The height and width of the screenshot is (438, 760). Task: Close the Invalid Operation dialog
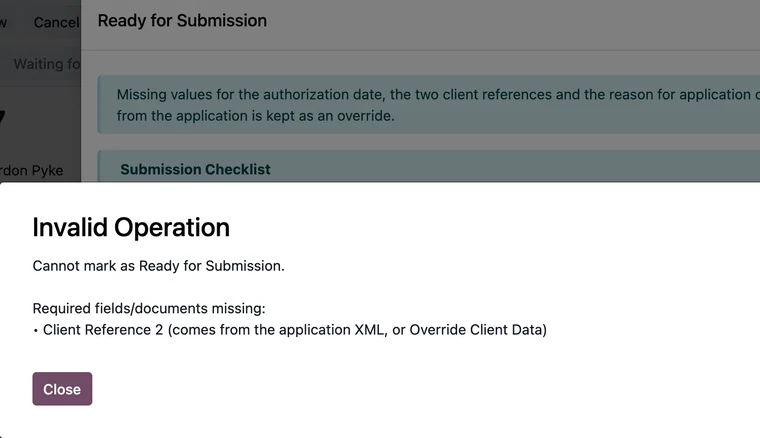pyautogui.click(x=62, y=389)
